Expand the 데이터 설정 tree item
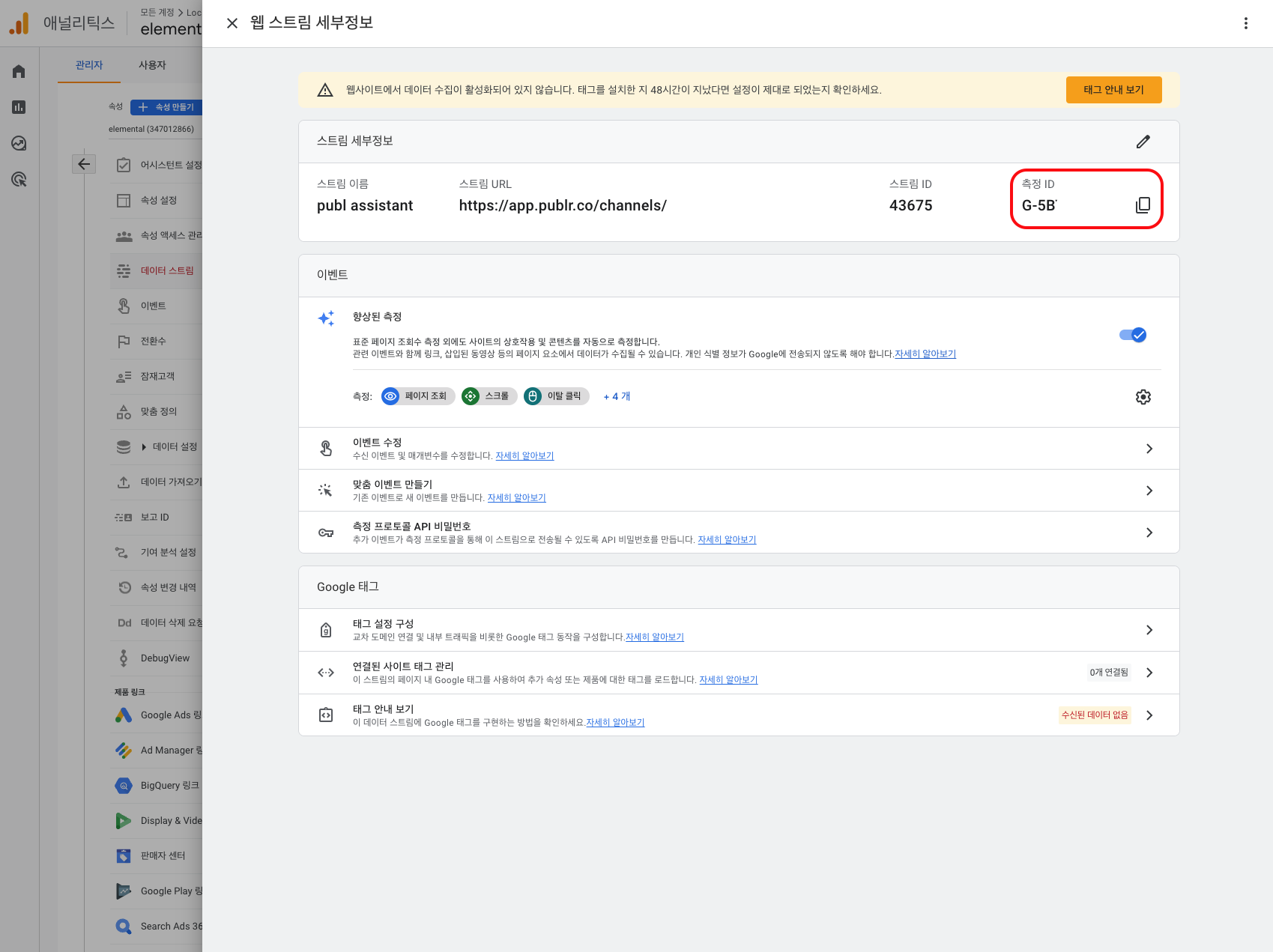Screen dimensions: 1273x952 (x=144, y=447)
